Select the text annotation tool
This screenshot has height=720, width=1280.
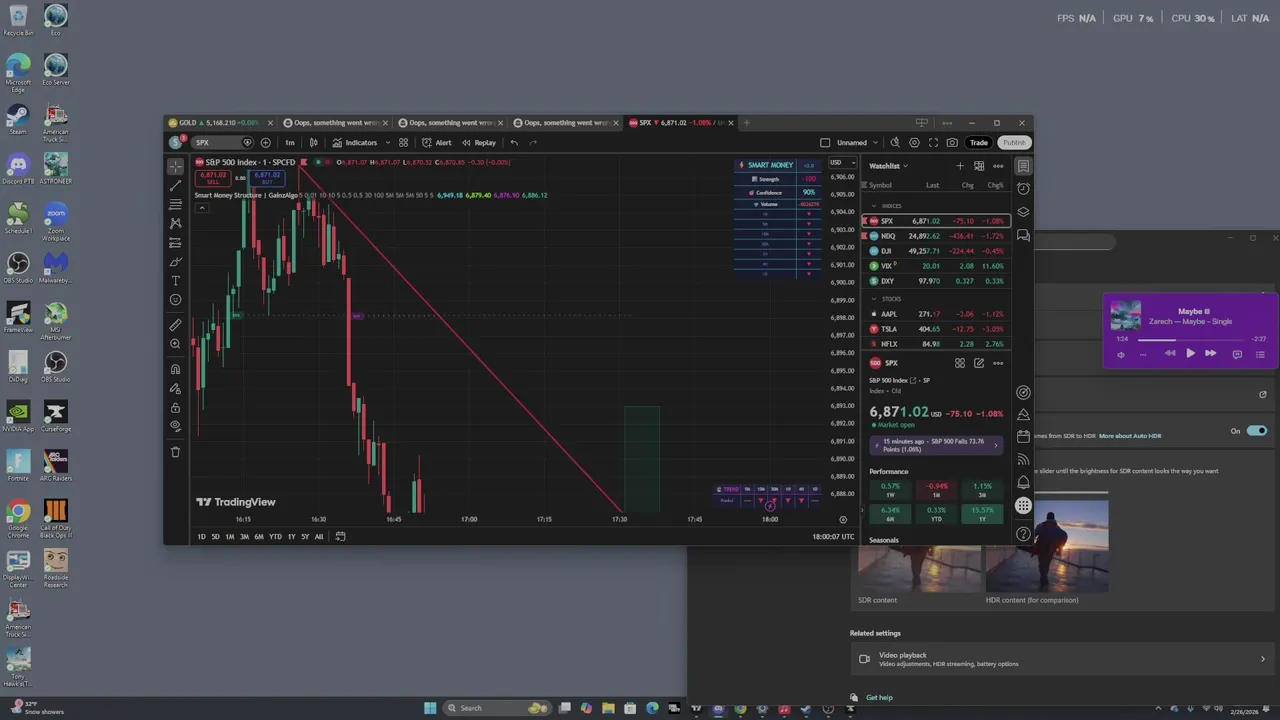[175, 281]
